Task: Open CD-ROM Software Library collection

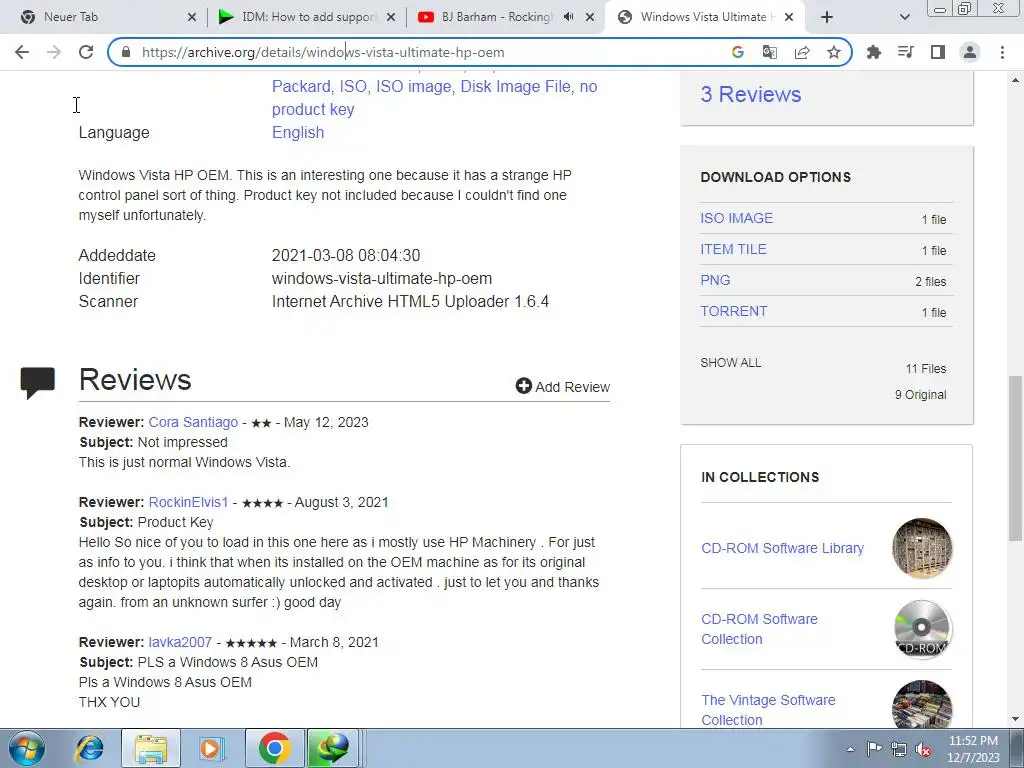Action: (x=782, y=548)
